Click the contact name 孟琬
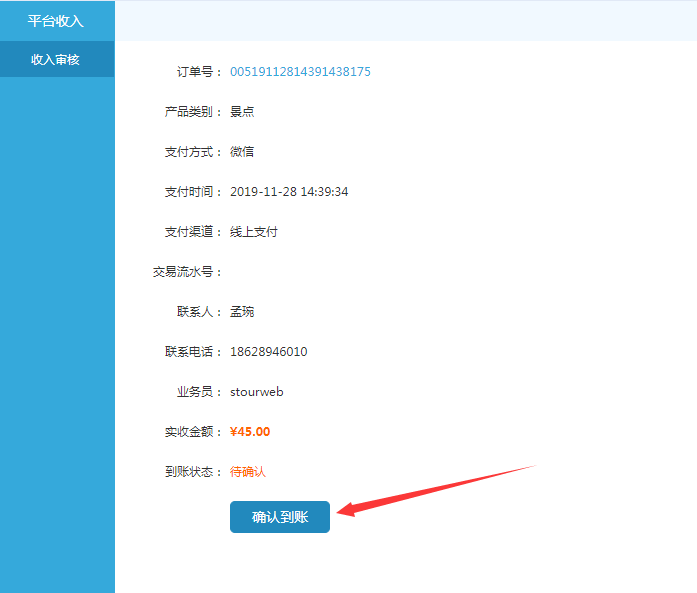Screen dimensions: 697x593 pyautogui.click(x=242, y=312)
